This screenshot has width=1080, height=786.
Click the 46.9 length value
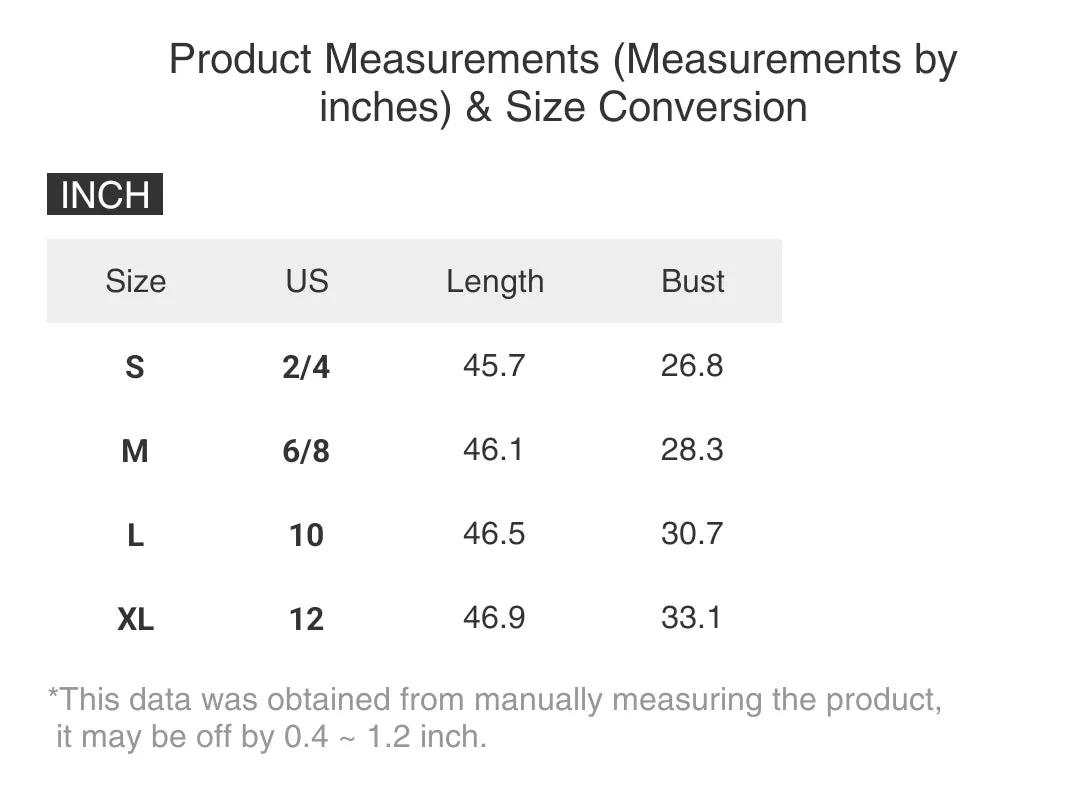tap(494, 618)
